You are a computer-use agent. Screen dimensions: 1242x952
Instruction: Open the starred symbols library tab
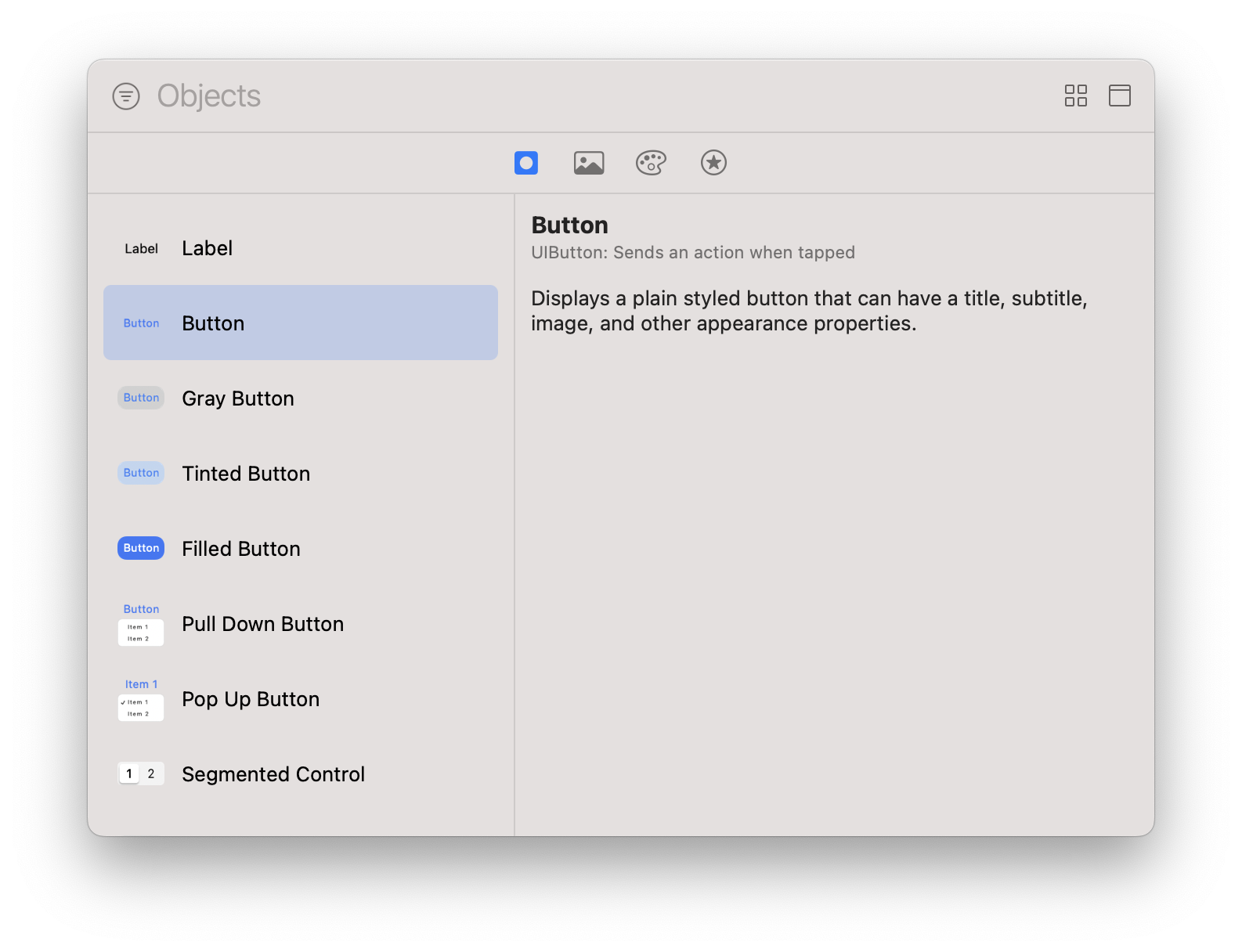tap(713, 163)
